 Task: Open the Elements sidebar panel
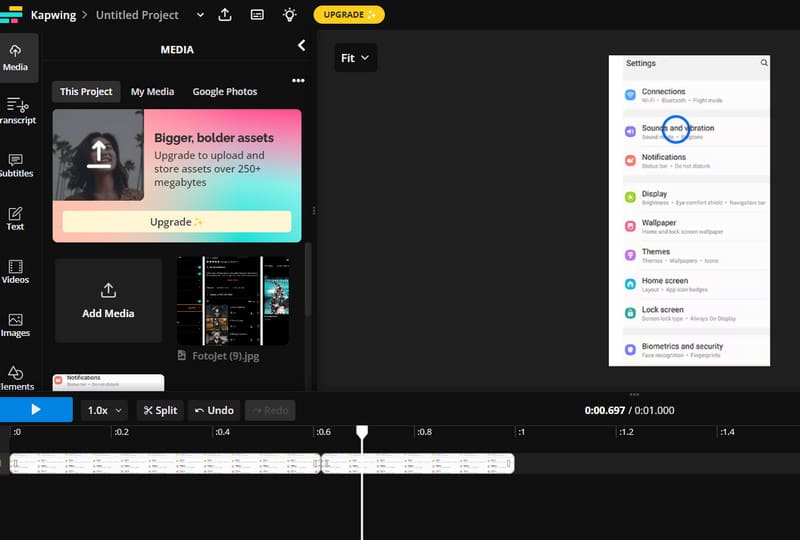point(15,378)
